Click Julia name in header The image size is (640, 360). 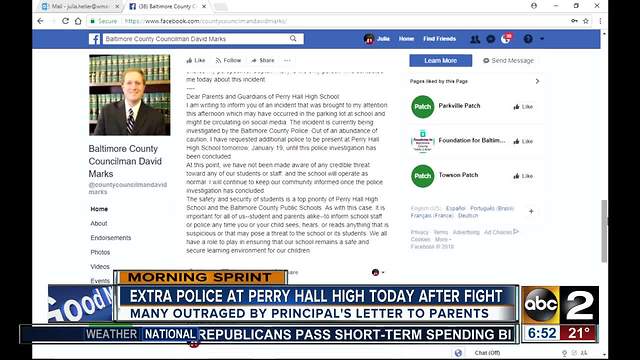383,39
